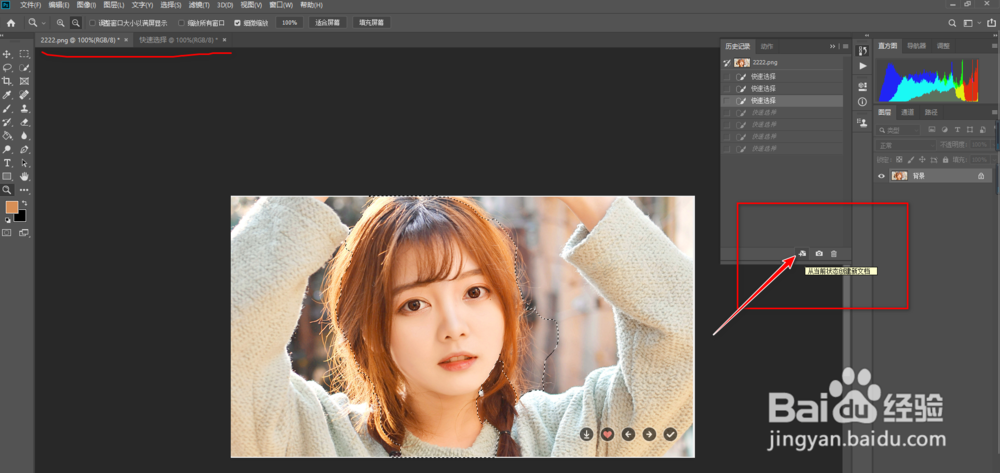Uncheck the 细微缩放 checkbox
The width and height of the screenshot is (1000, 473).
[x=237, y=23]
